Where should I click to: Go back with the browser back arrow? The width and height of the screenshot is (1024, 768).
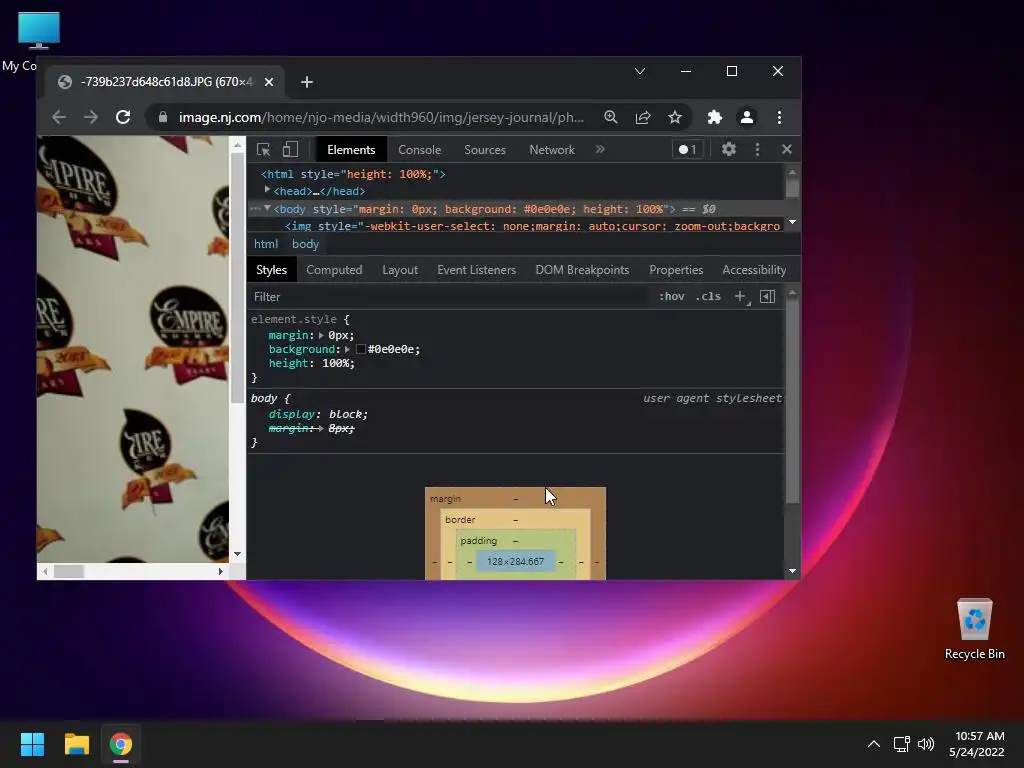coord(59,118)
